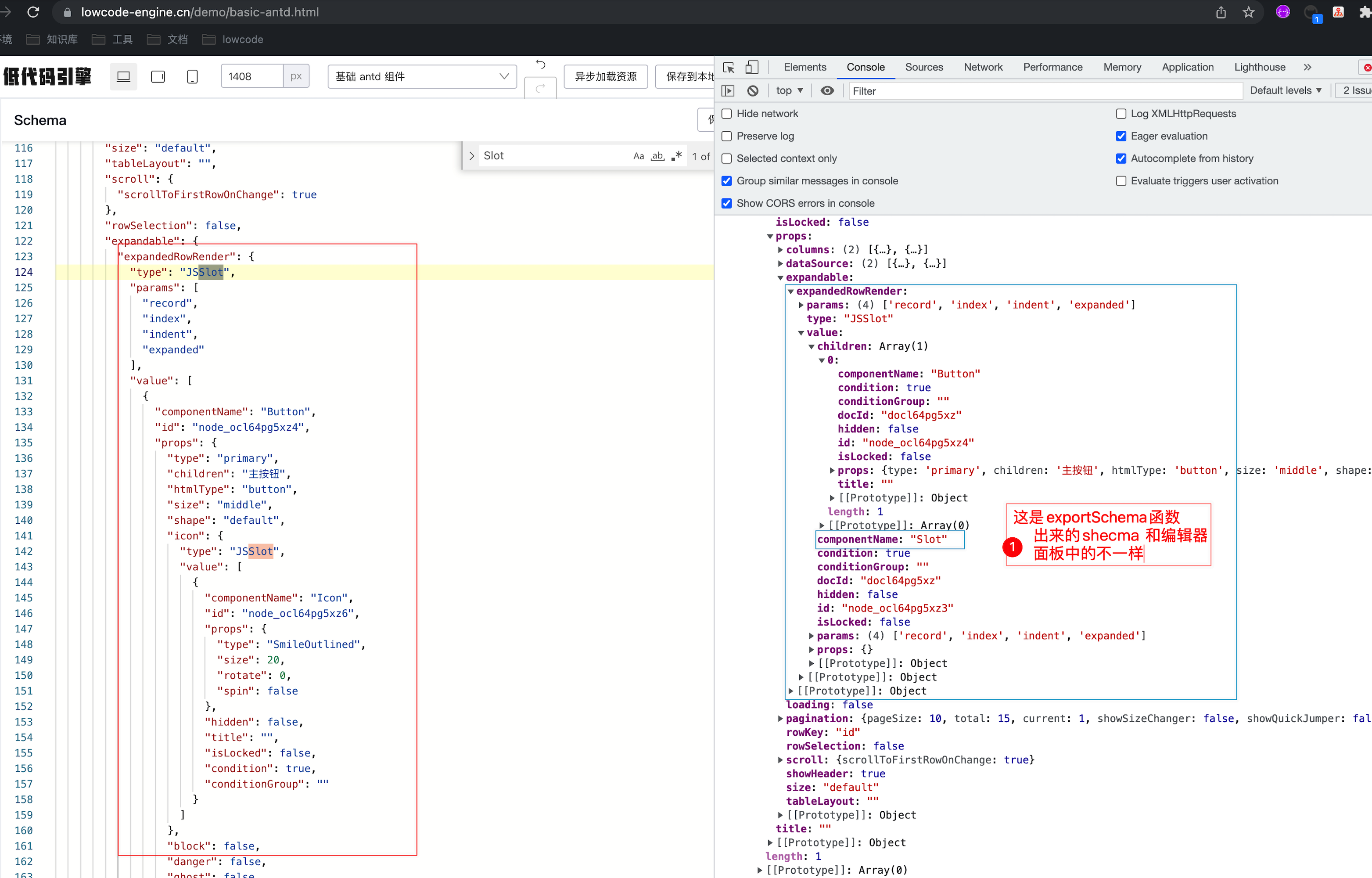The height and width of the screenshot is (878, 1372).
Task: Click the 异步加载资源 button
Action: [x=605, y=76]
